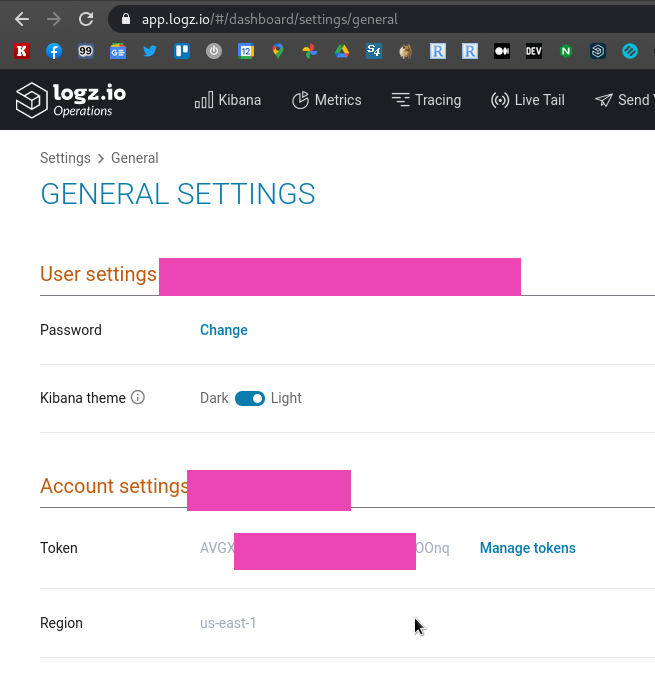Screen dimensions: 655x677
Task: Open Metrics from the top nav
Action: point(326,100)
